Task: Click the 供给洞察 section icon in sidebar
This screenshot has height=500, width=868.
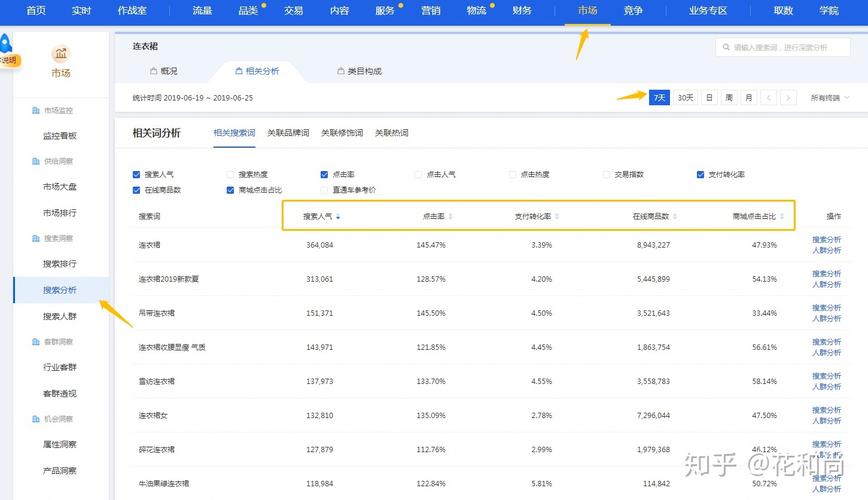Action: point(36,161)
